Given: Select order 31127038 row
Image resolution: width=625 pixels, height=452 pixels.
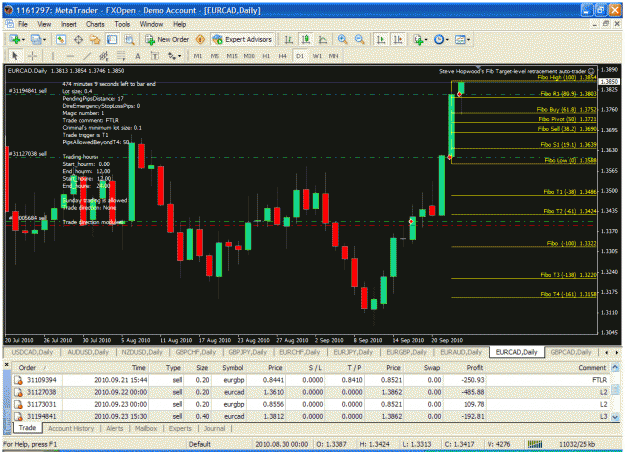Looking at the screenshot, I should pyautogui.click(x=312, y=392).
